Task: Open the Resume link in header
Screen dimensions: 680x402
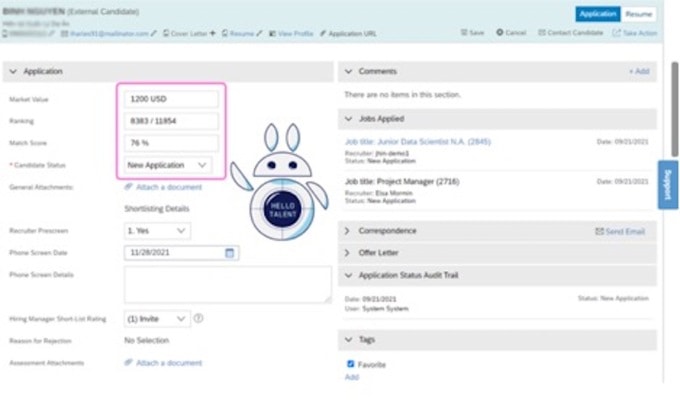Action: coord(242,33)
